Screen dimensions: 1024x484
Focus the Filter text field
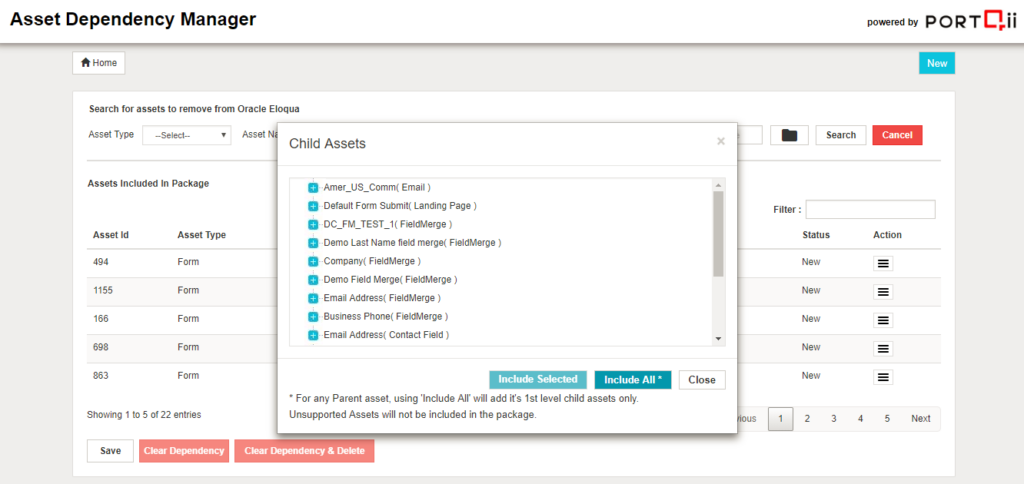point(870,210)
